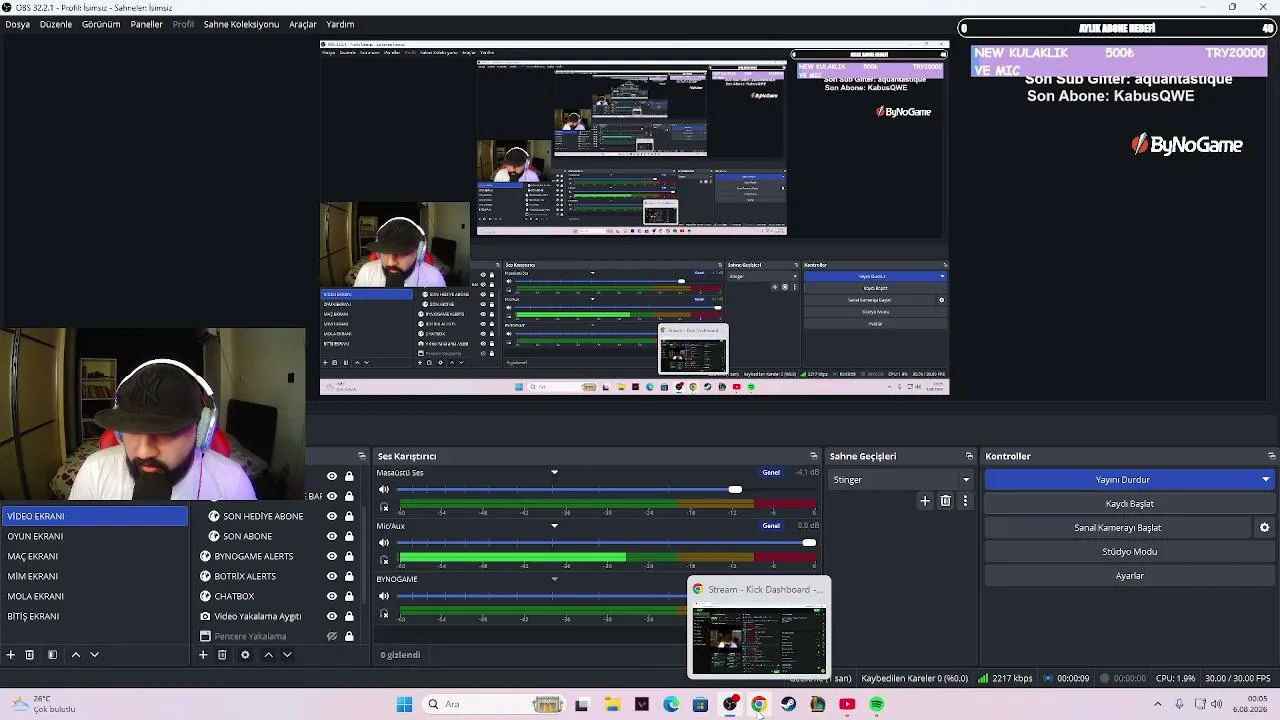The height and width of the screenshot is (720, 1280).
Task: Unlock the CHATBOX source
Action: point(349,596)
